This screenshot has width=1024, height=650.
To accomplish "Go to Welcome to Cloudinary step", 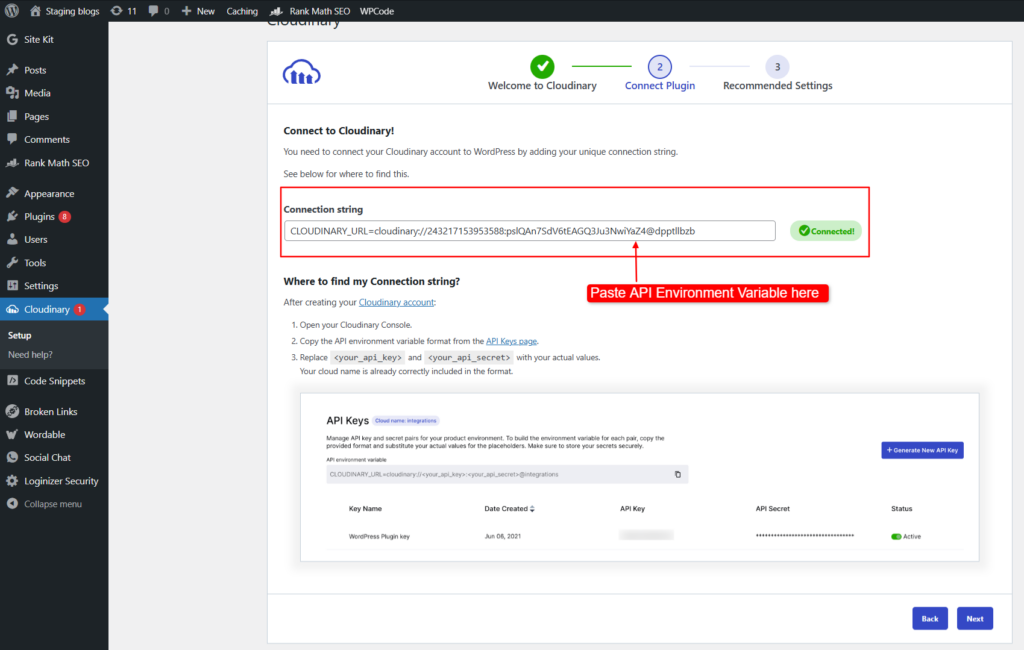I will point(542,73).
